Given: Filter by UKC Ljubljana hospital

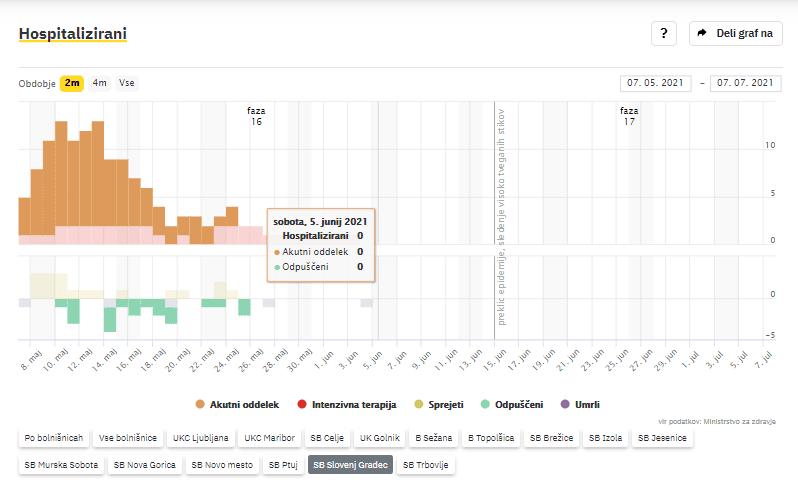Looking at the screenshot, I should [x=200, y=438].
